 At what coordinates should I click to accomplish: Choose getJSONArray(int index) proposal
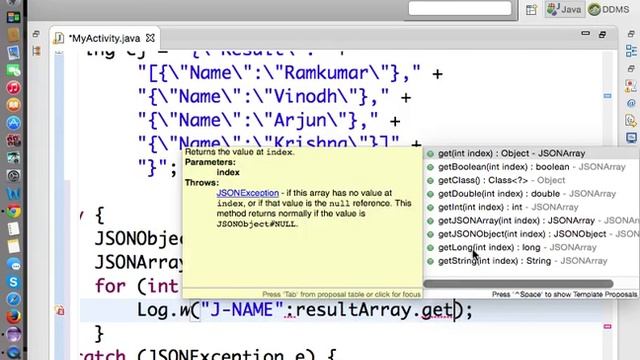(x=531, y=221)
